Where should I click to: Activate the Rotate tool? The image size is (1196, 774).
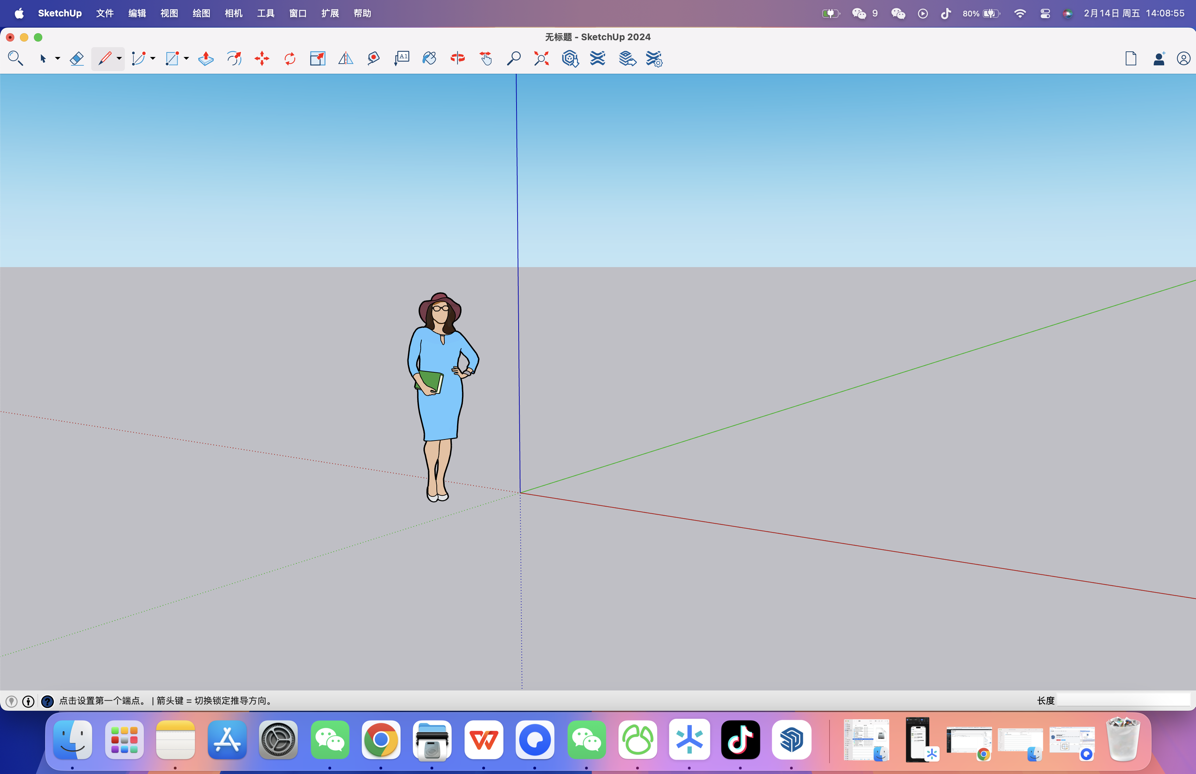290,58
